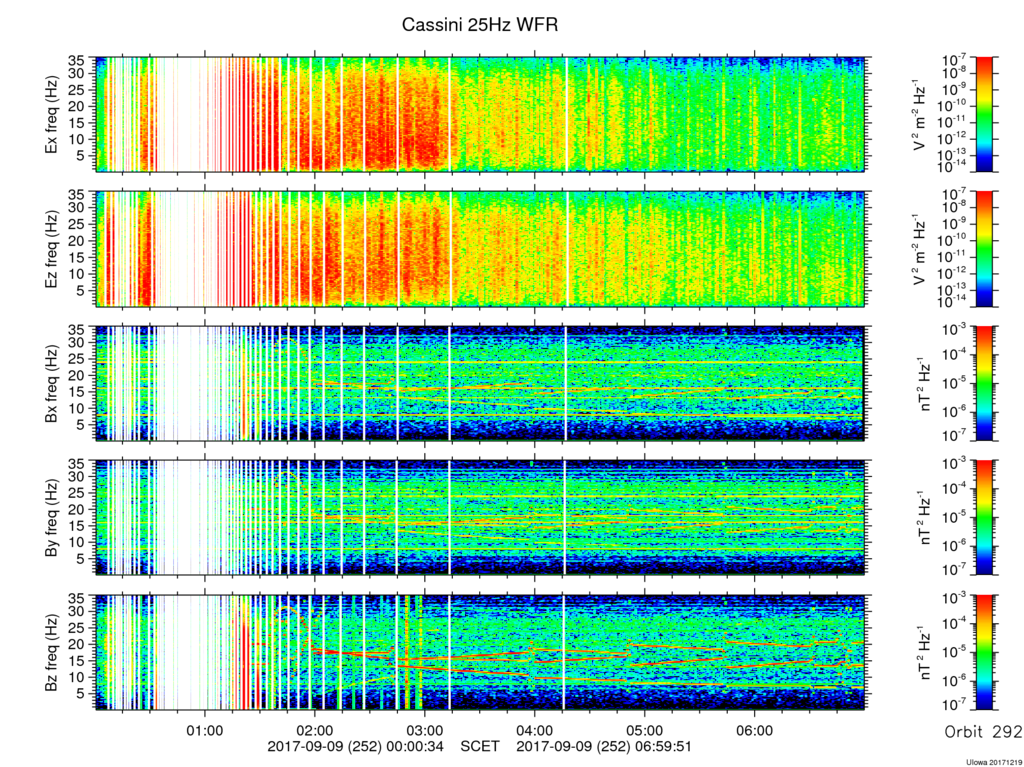1024x767 pixels.
Task: Click the Ex panel color scale bar
Action: [x=984, y=114]
